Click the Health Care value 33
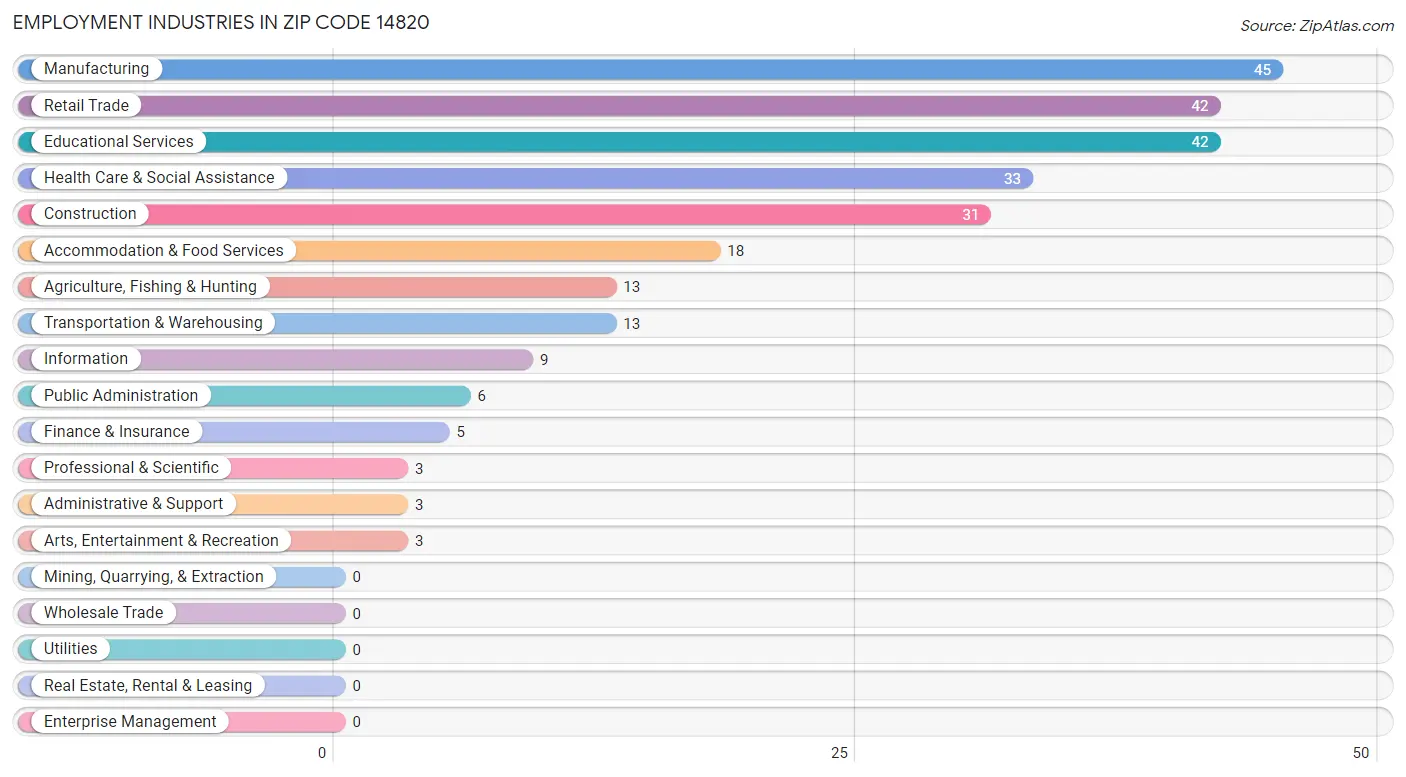1406x777 pixels. [x=1012, y=179]
